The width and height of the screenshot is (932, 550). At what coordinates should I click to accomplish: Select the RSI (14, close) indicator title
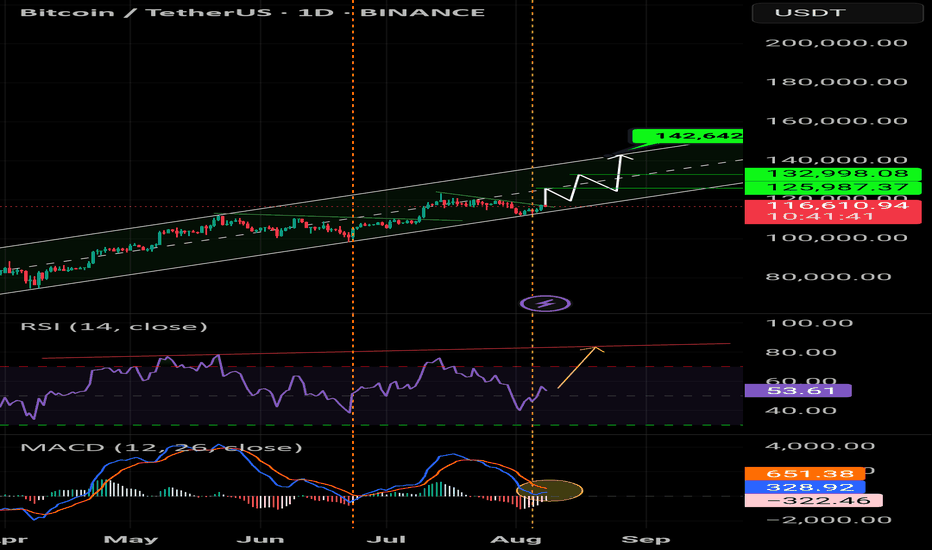click(x=114, y=326)
